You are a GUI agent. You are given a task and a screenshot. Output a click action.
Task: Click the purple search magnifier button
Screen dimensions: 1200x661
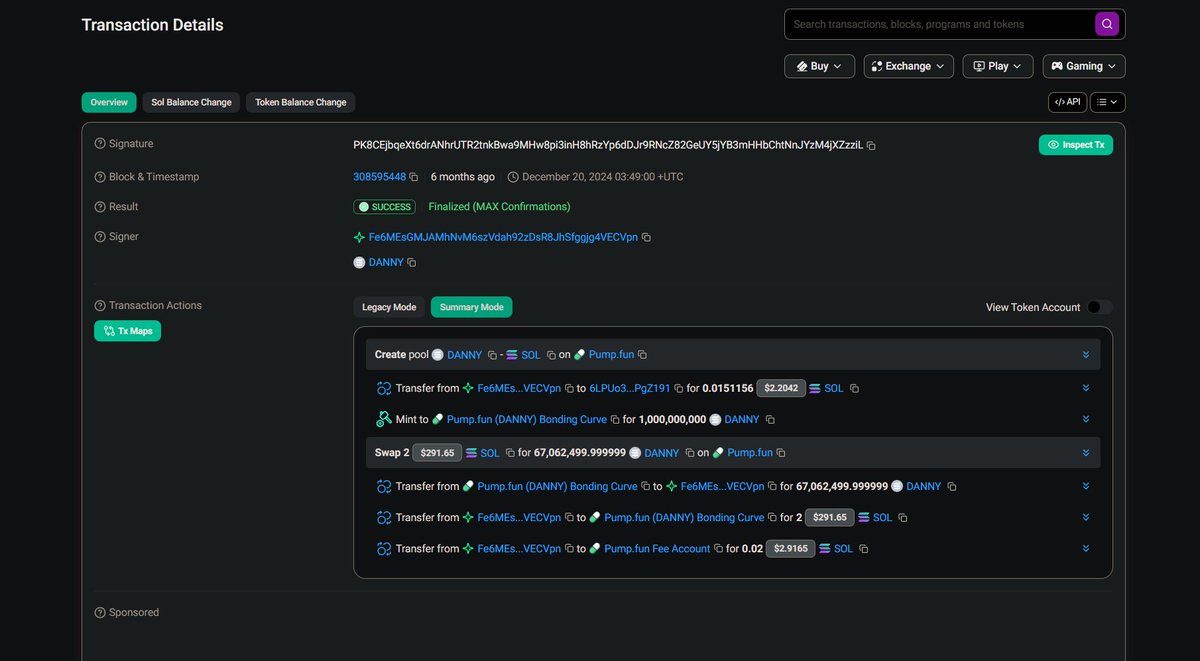tap(1107, 24)
